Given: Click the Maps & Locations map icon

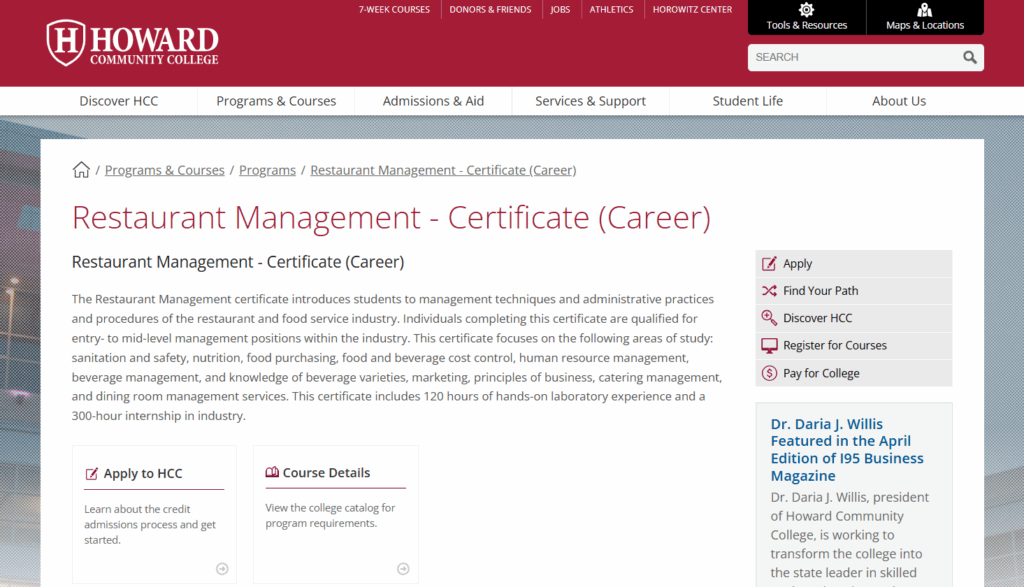Looking at the screenshot, I should (x=924, y=10).
